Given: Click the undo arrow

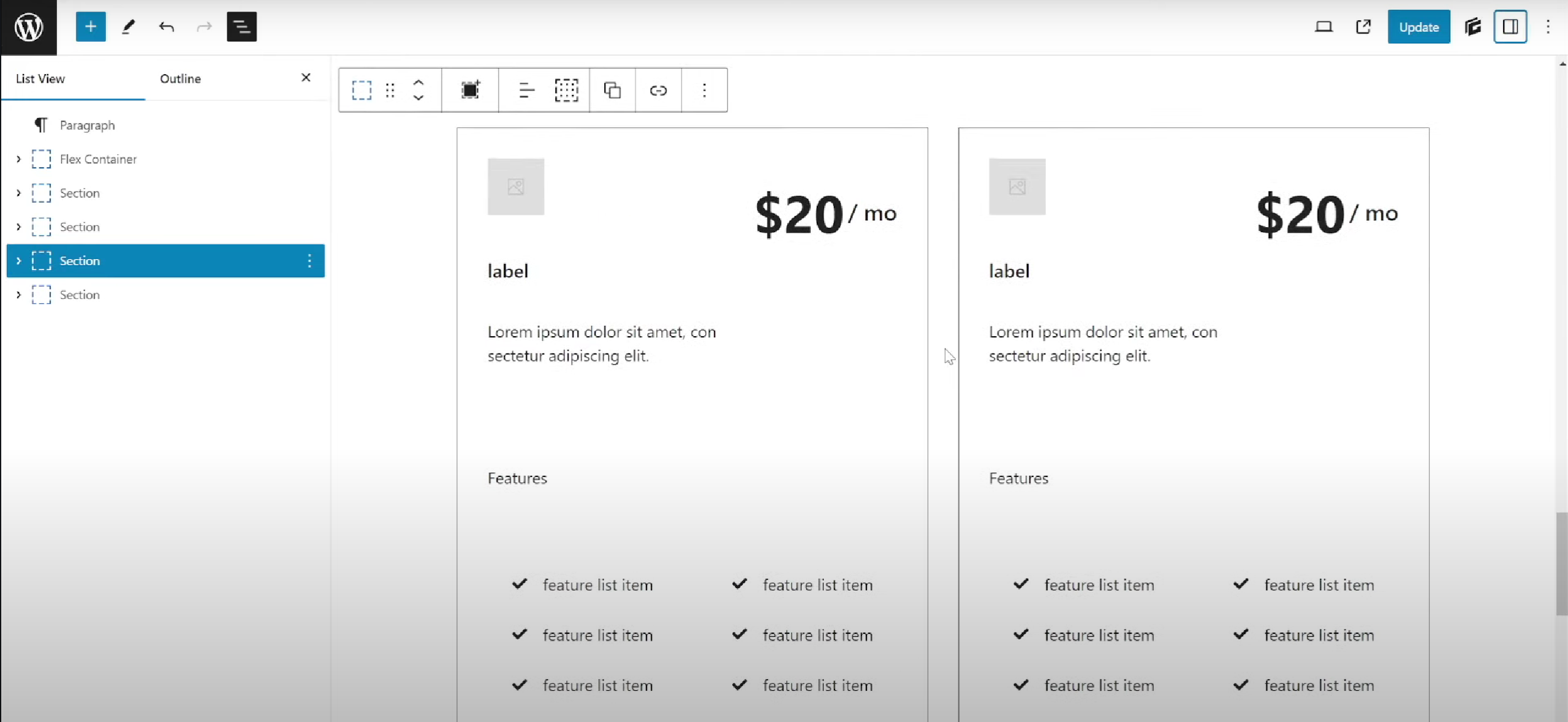Looking at the screenshot, I should point(166,27).
